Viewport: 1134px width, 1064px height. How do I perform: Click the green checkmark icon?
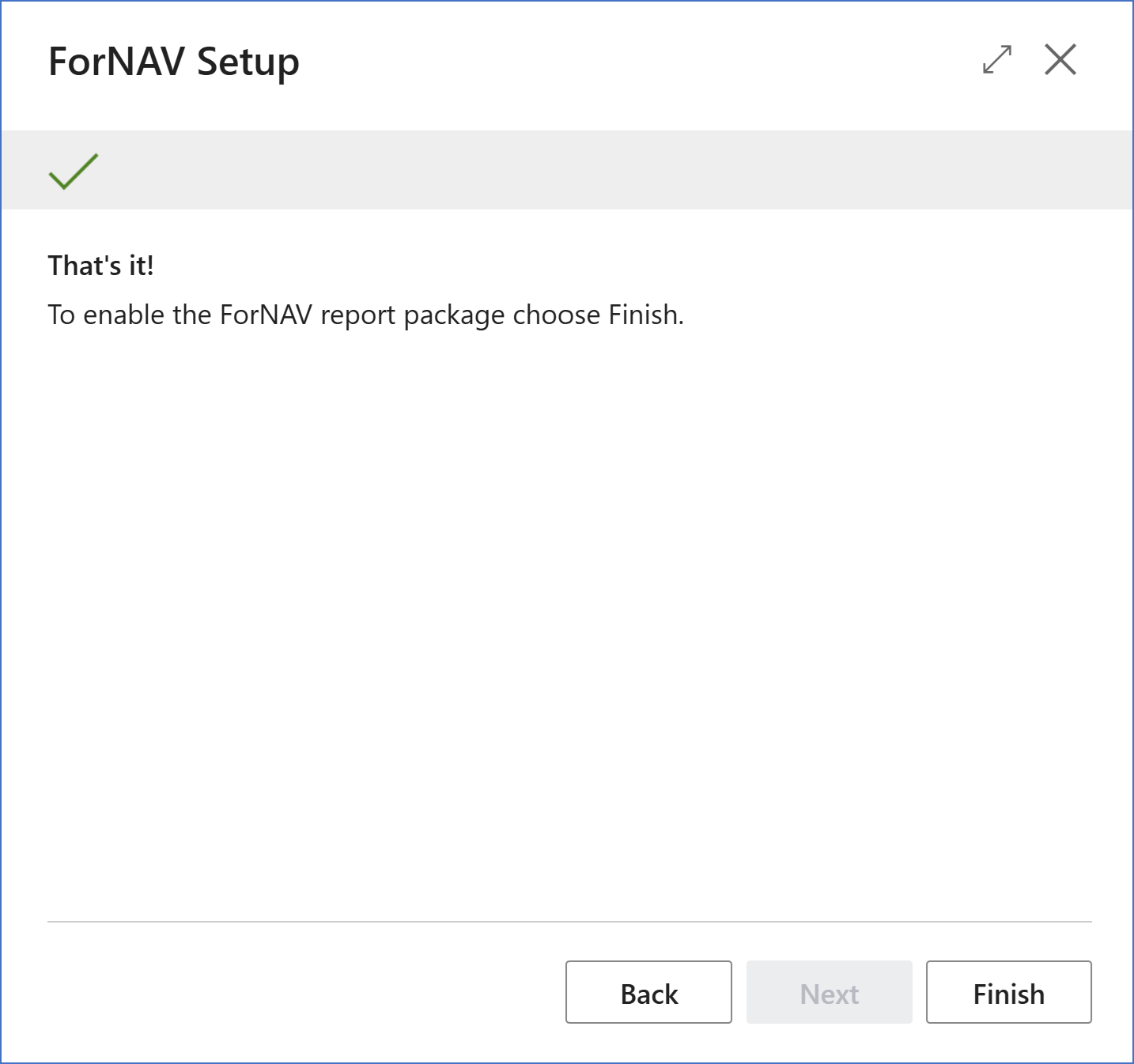tap(74, 172)
